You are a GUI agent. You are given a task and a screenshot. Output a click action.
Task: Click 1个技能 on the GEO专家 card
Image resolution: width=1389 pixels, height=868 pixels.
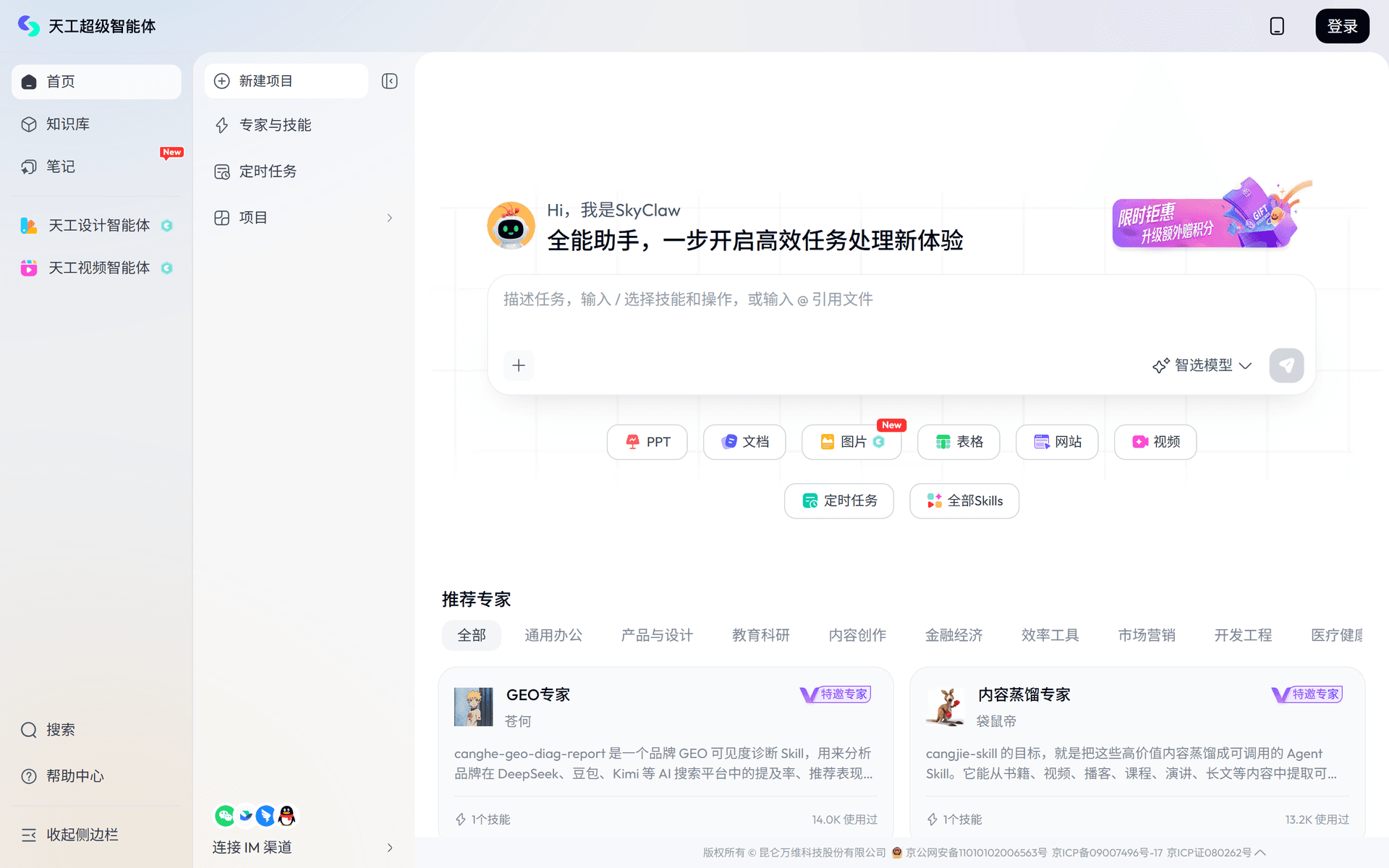[x=483, y=820]
